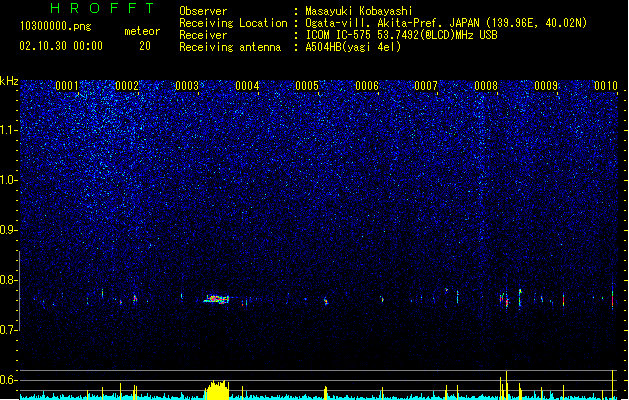
Task: Click the time marker 0008
Action: [486, 86]
